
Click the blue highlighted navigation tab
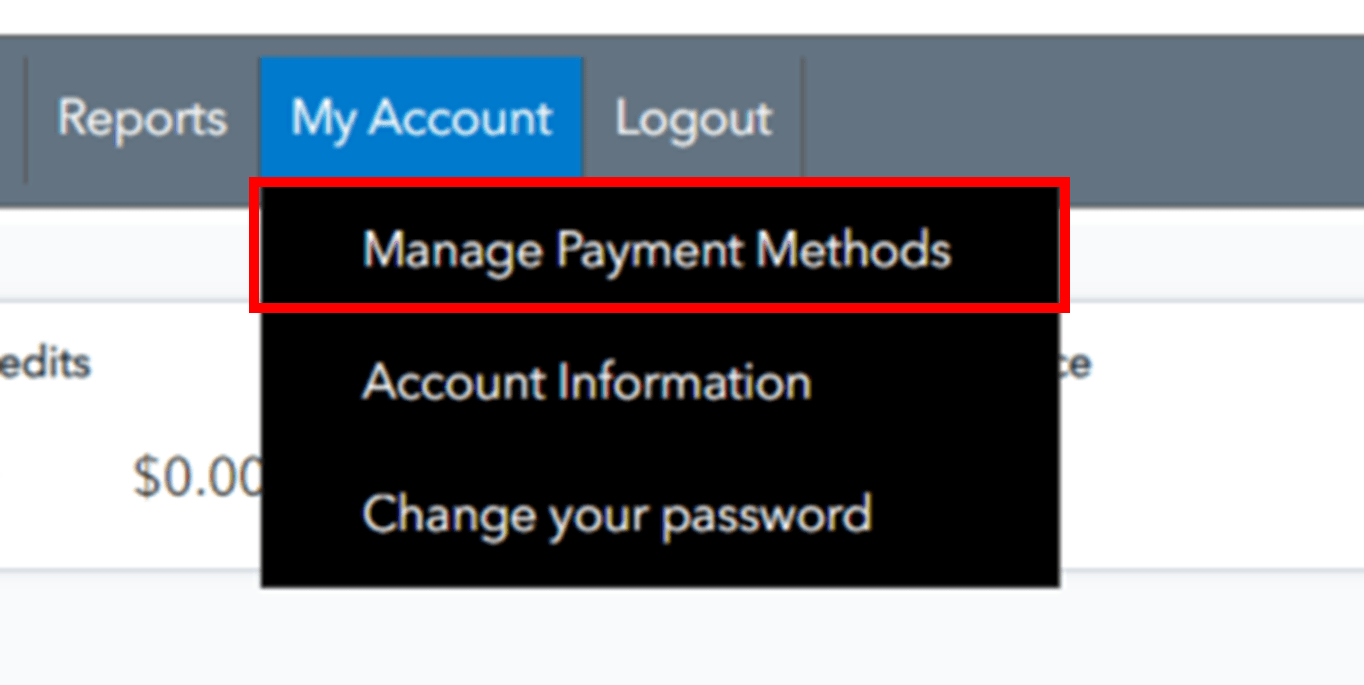(x=421, y=119)
